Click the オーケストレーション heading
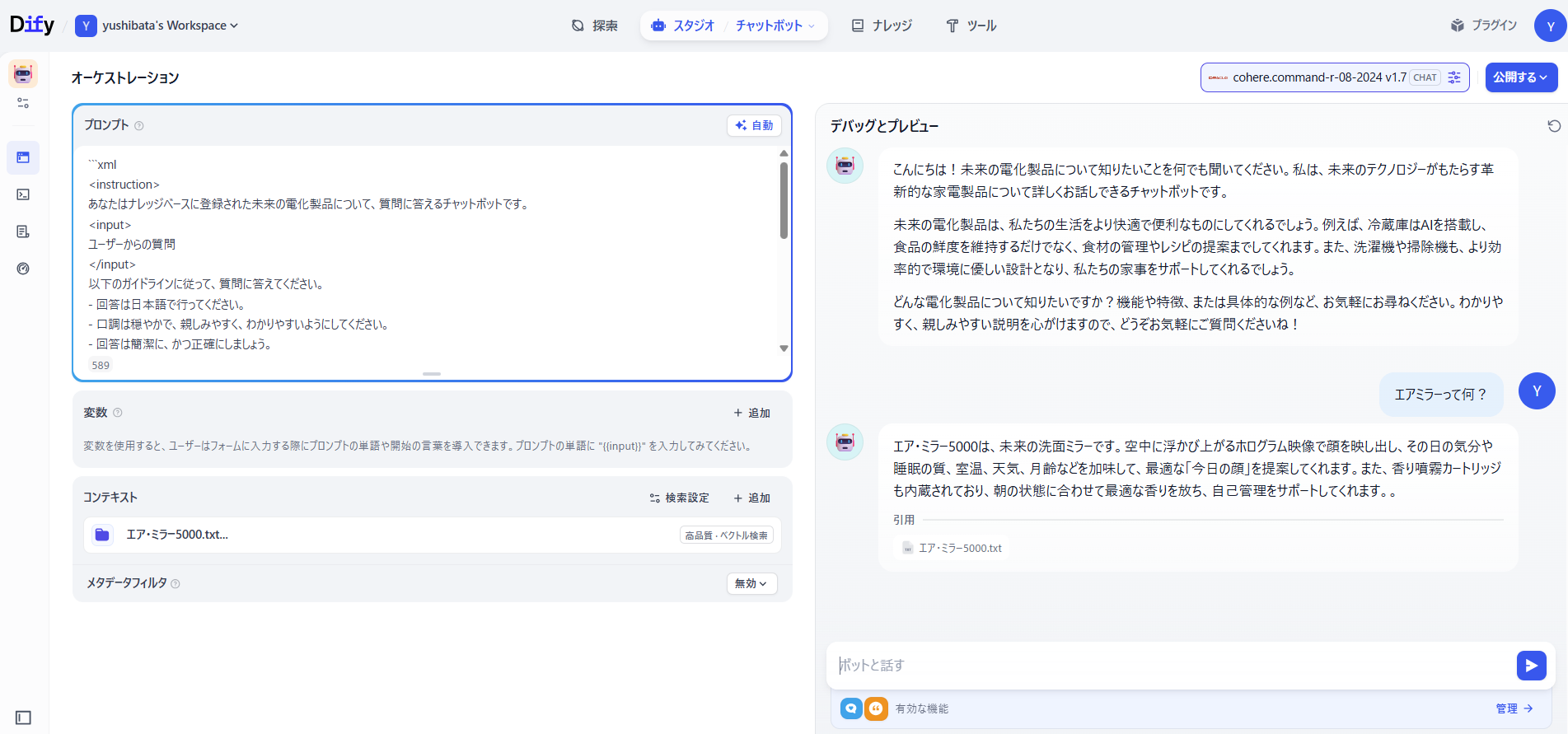Image resolution: width=1568 pixels, height=734 pixels. pyautogui.click(x=125, y=77)
